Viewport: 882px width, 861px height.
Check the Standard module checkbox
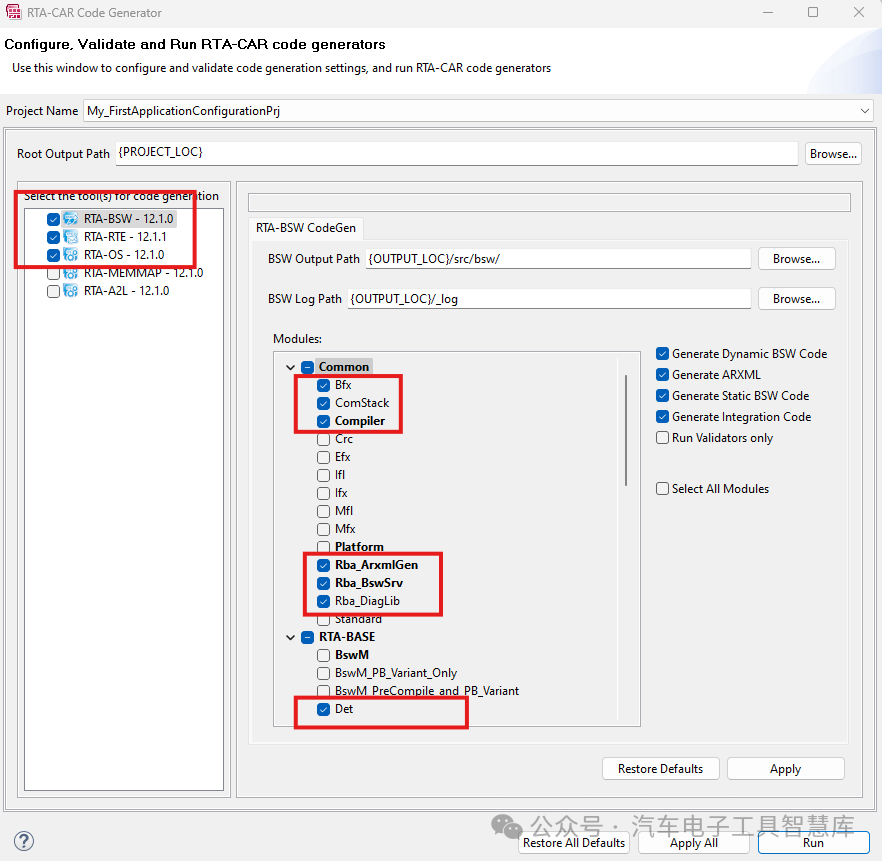pos(323,619)
